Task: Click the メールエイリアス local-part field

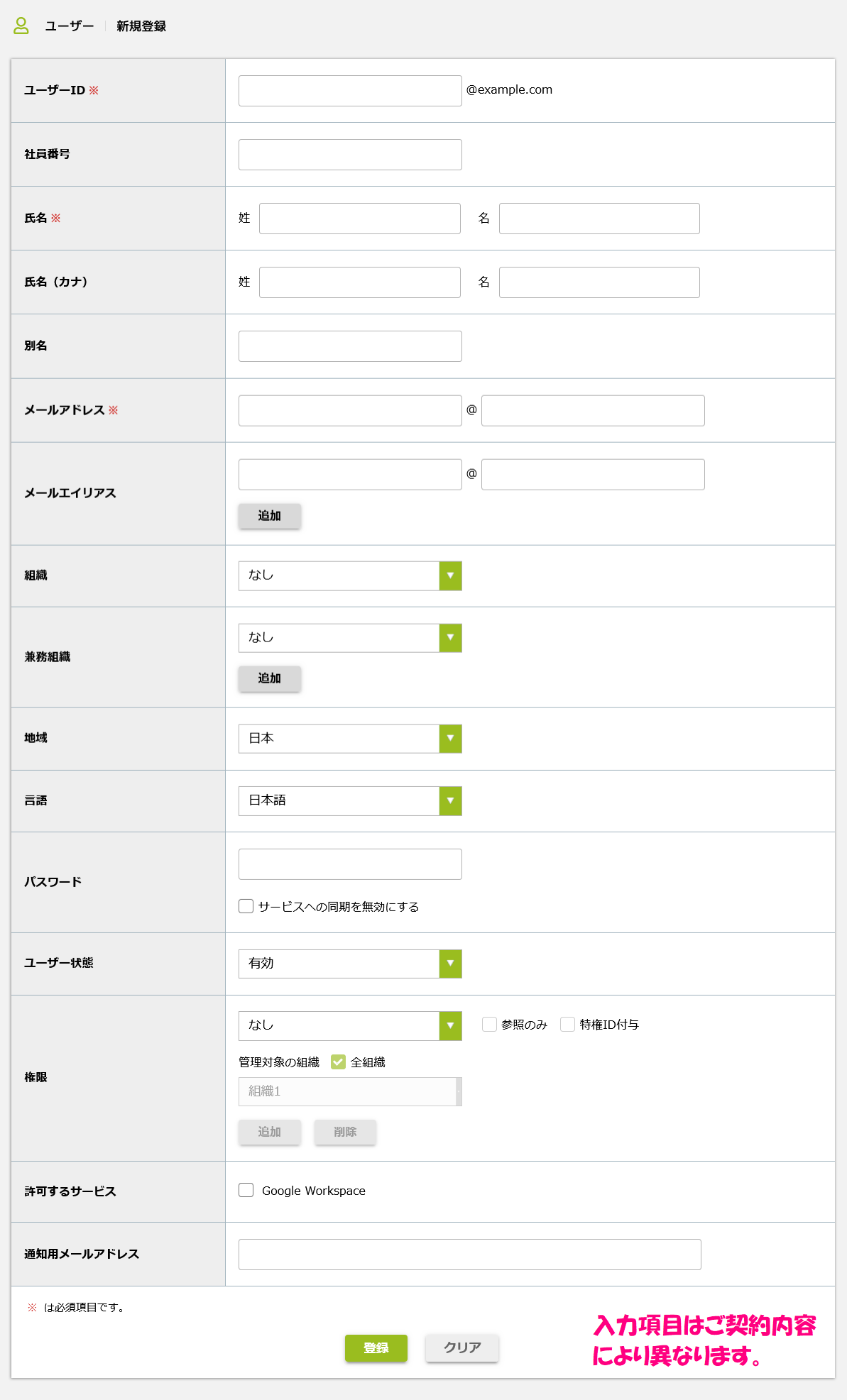Action: pos(350,475)
